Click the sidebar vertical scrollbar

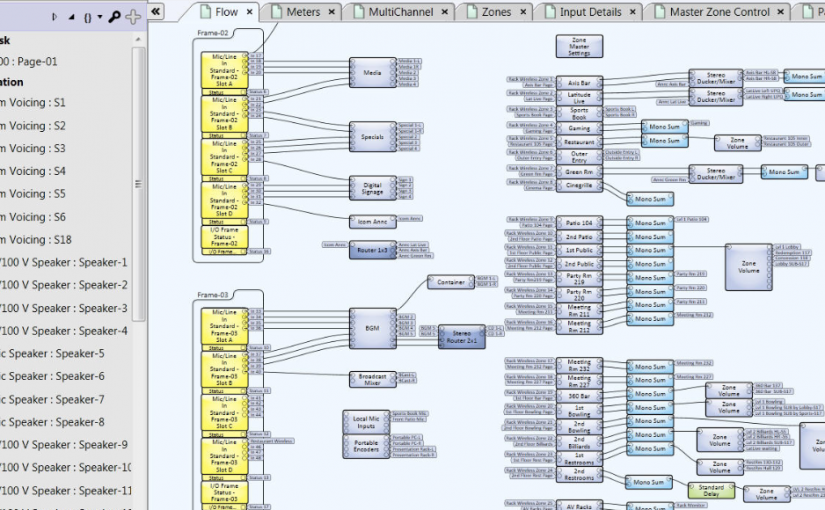pyautogui.click(x=141, y=200)
